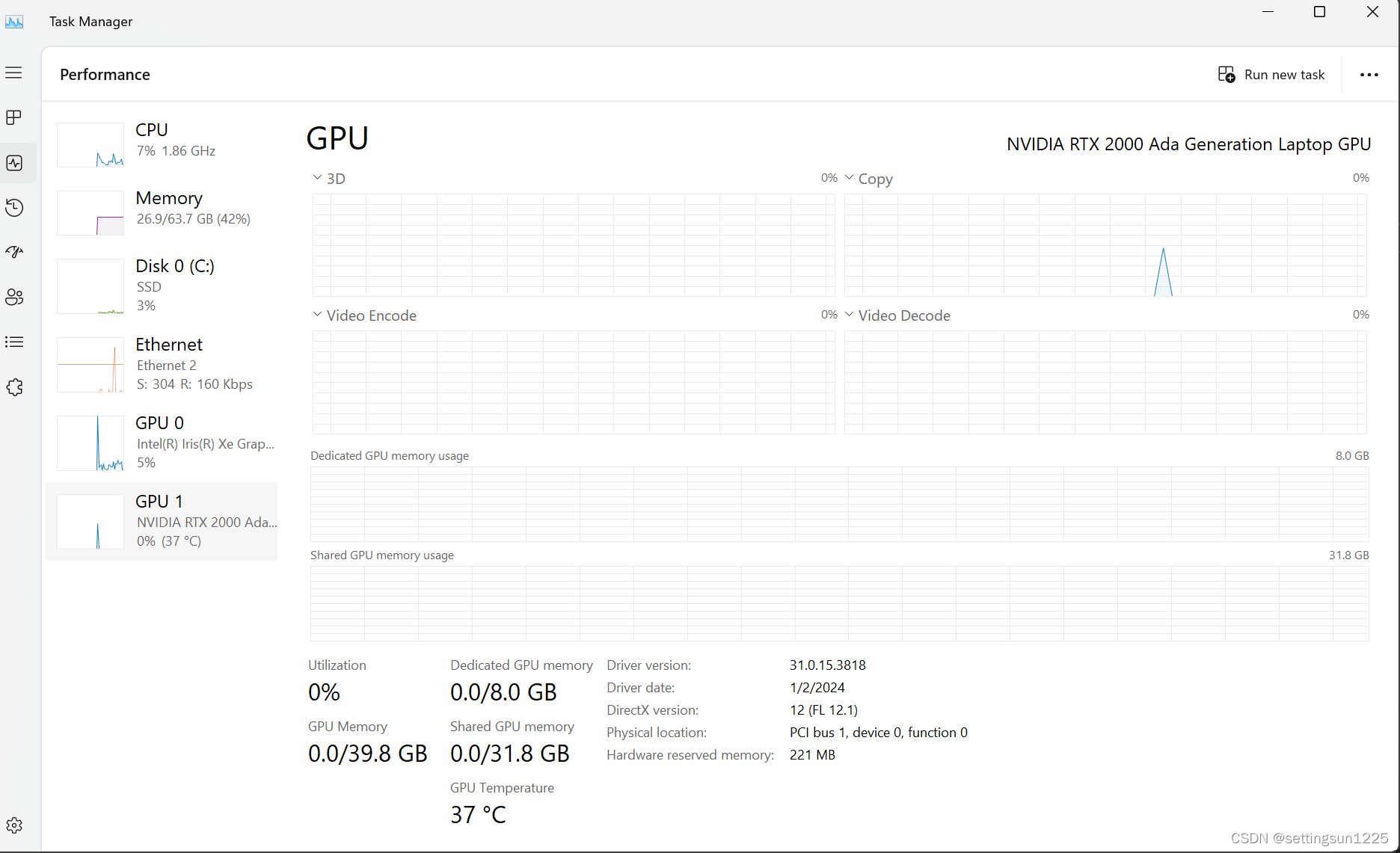Select GPU 0 Intel Iris Xe entry
1400x853 pixels.
coord(162,443)
